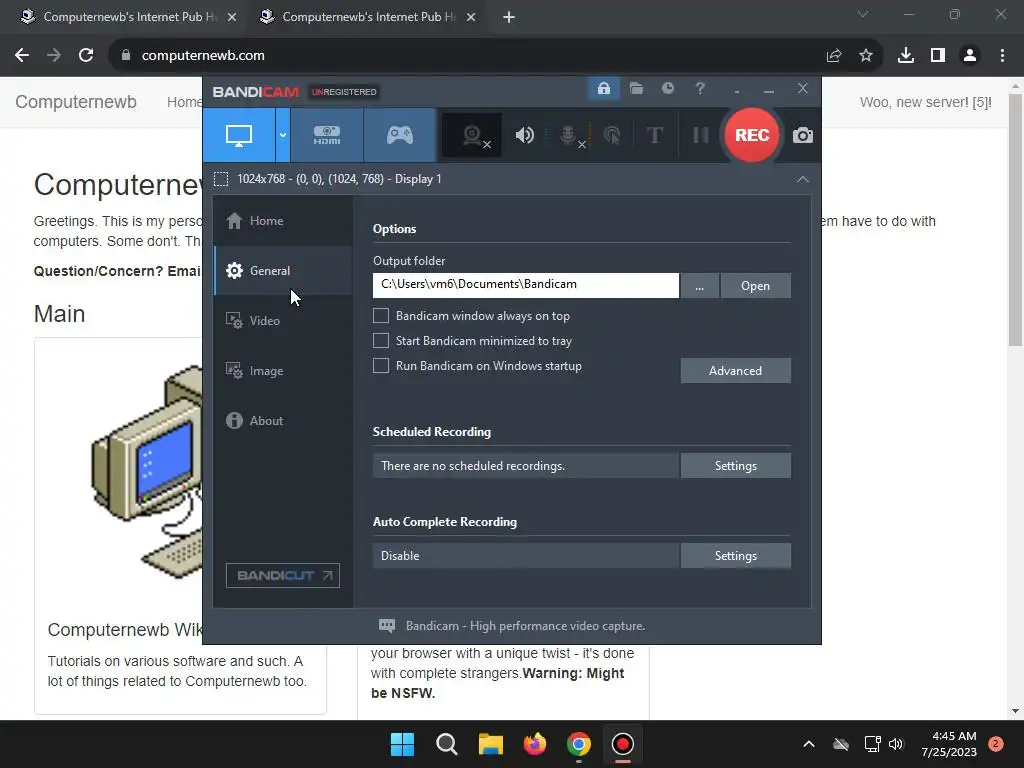Screen dimensions: 1024x768
Task: Open the Home section in Bandicam
Action: pyautogui.click(x=283, y=221)
